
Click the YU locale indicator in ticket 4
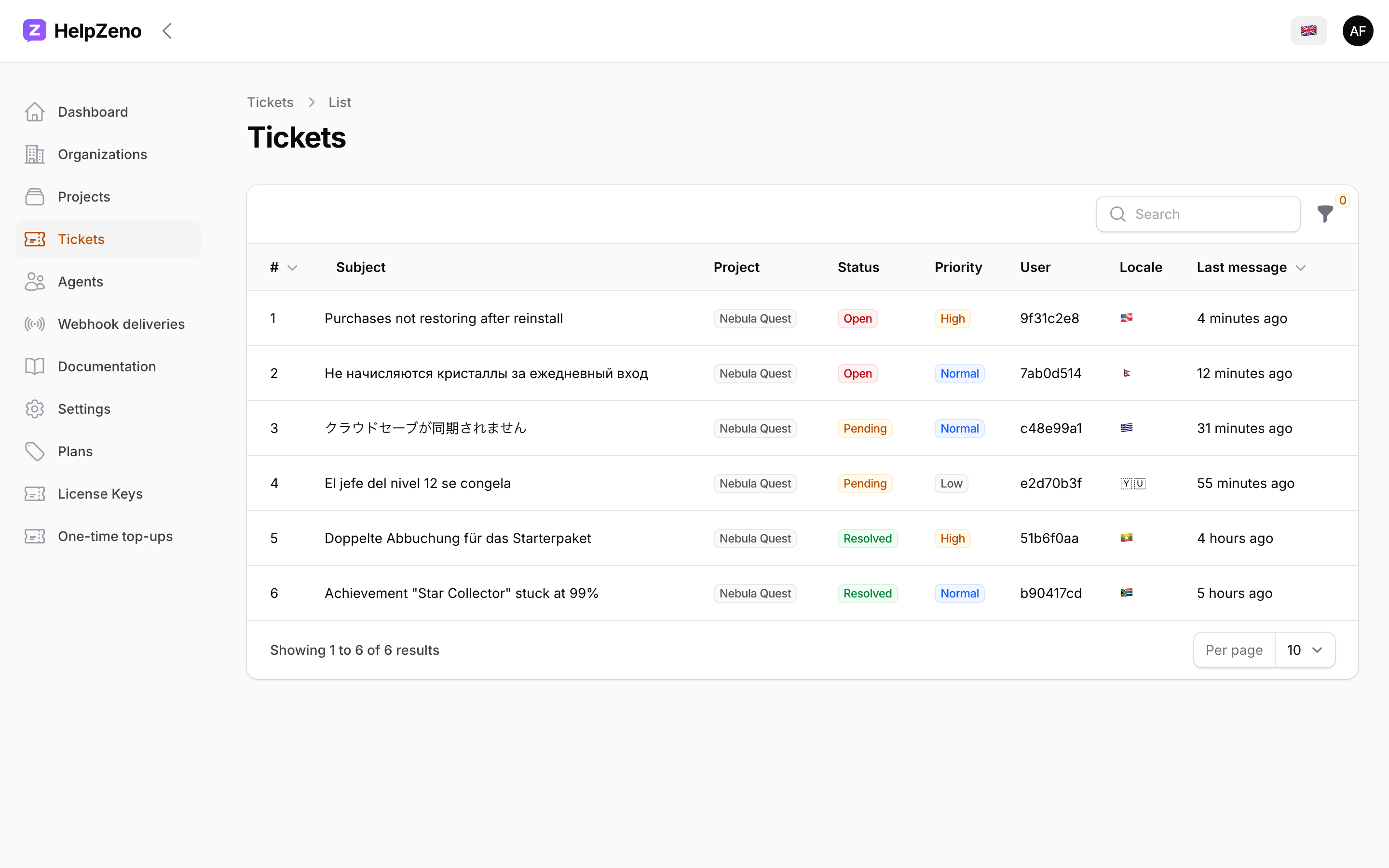1132,483
